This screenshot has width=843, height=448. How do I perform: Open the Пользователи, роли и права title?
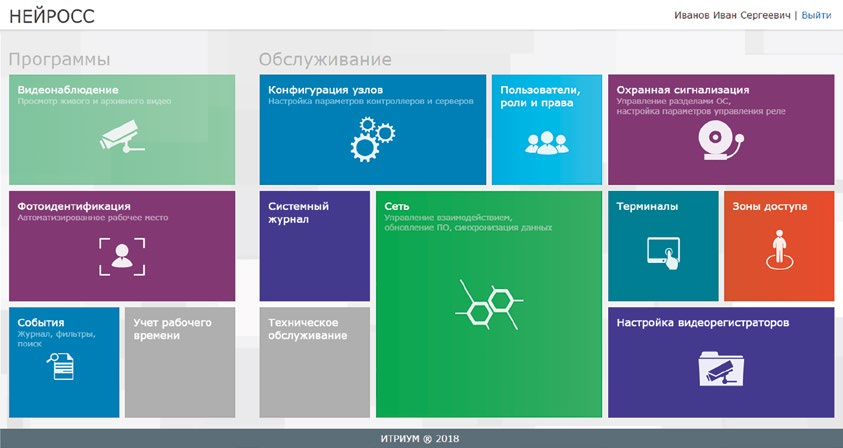540,96
